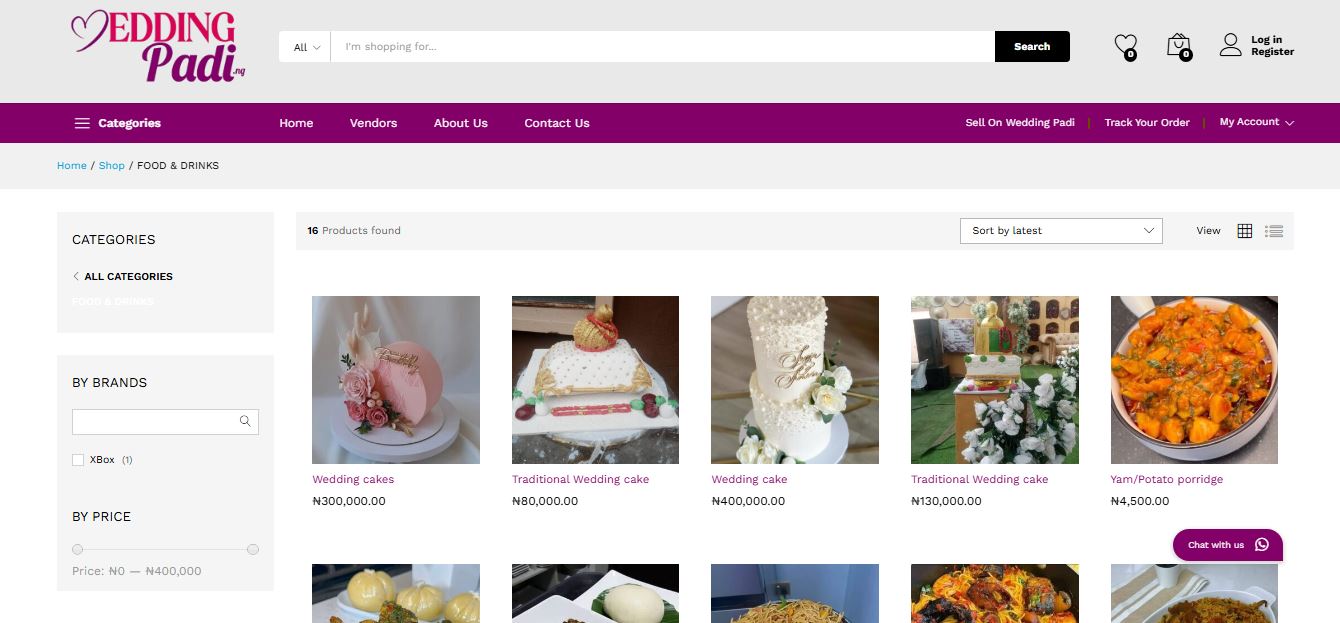The image size is (1340, 623).
Task: Switch to list view layout
Action: (x=1273, y=231)
